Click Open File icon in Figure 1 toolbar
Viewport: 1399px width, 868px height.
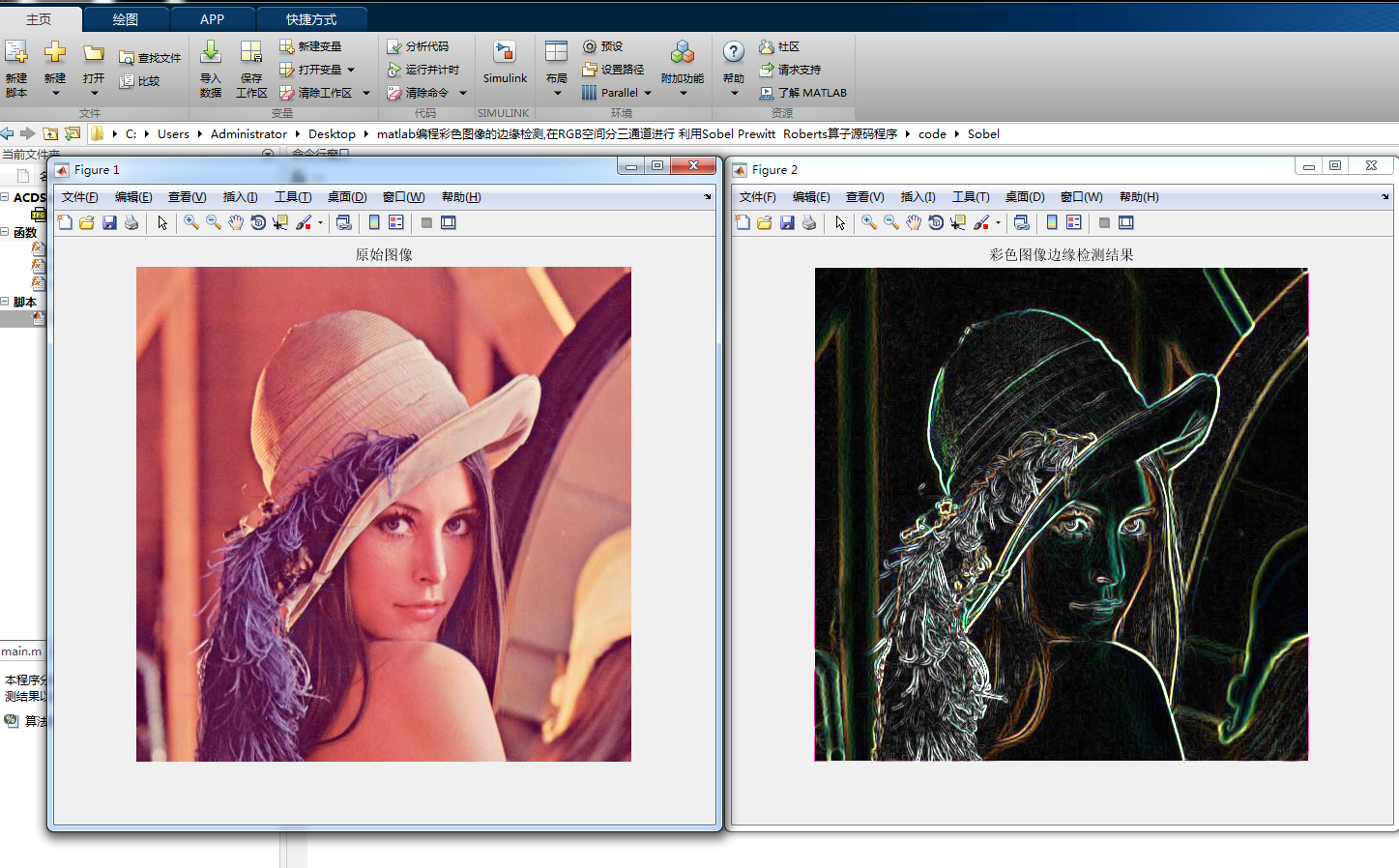click(87, 222)
